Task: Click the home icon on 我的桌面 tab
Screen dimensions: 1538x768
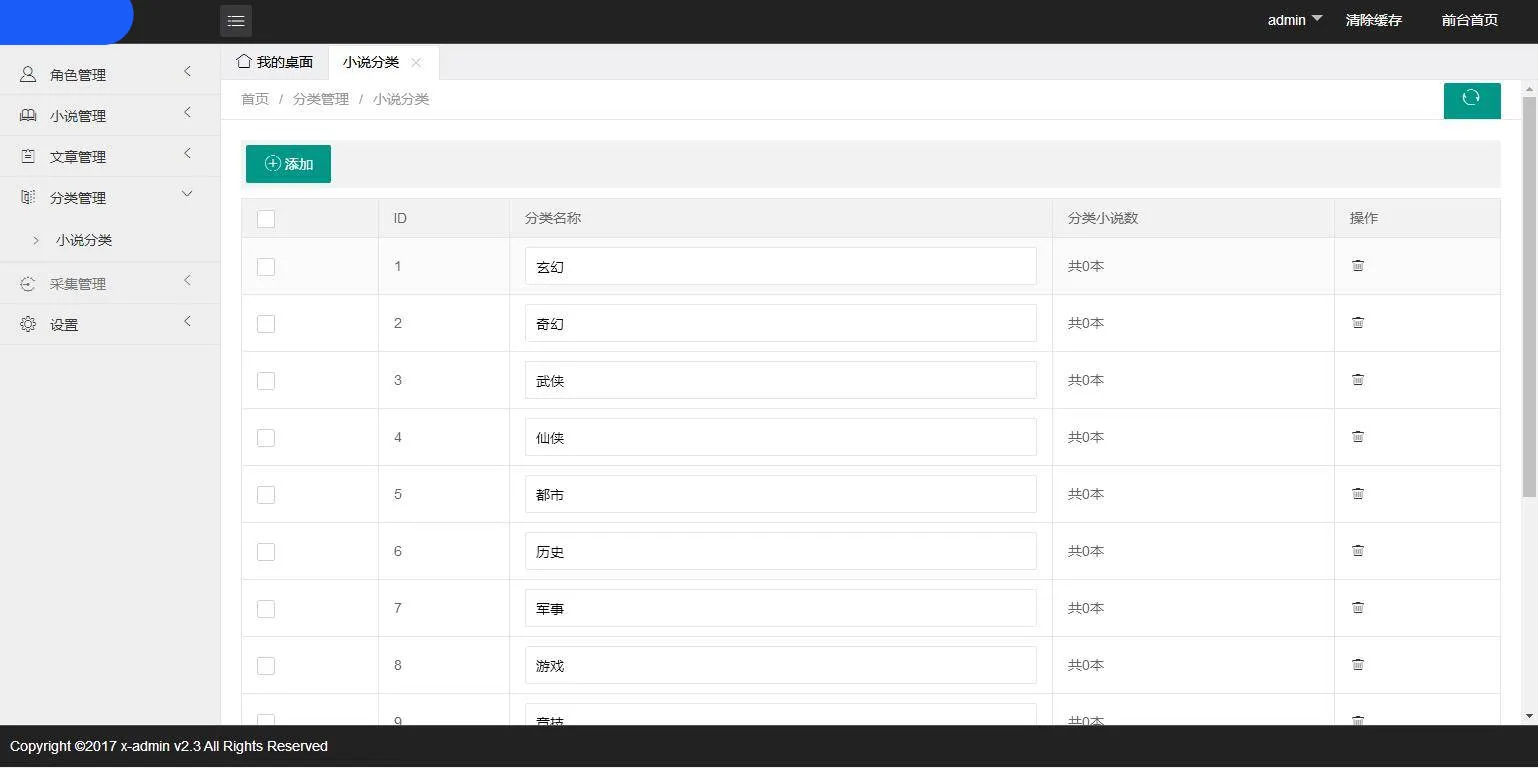Action: [244, 61]
